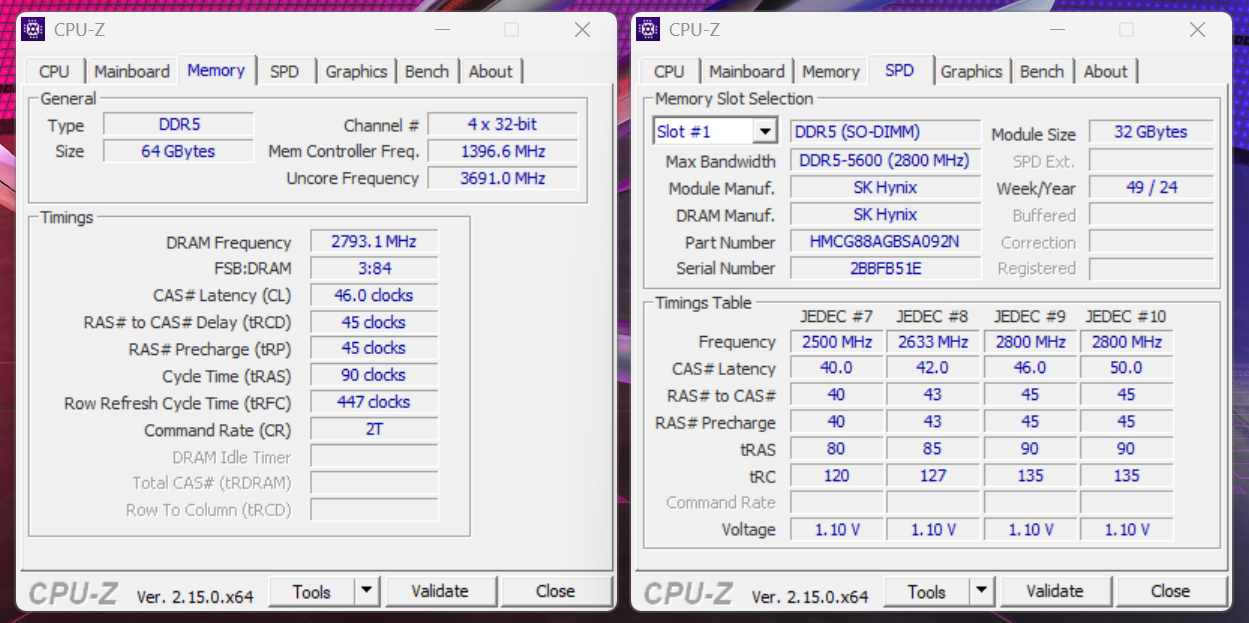The width and height of the screenshot is (1249, 623).
Task: Click the Close button in the left window
Action: 555,591
